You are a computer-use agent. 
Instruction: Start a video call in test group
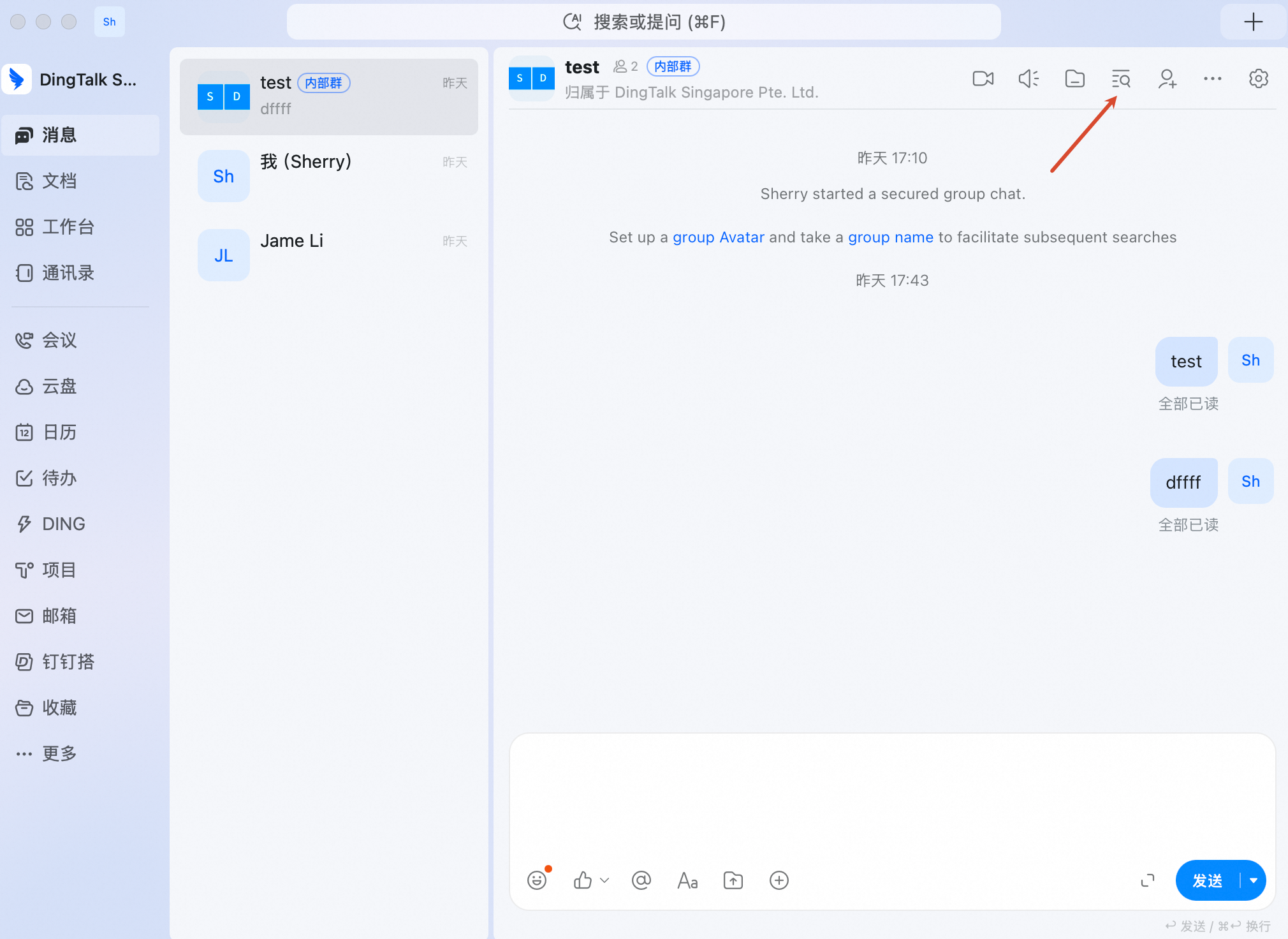[983, 78]
